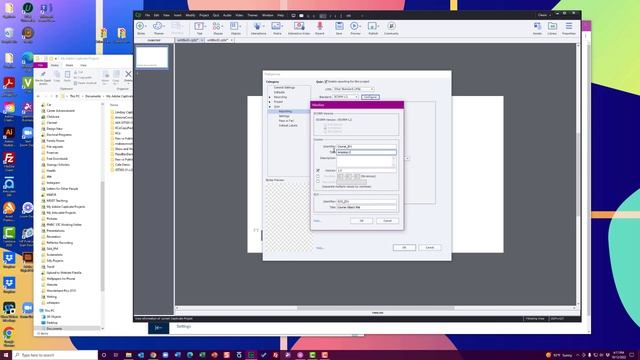Select Reporting under Quiz category
640x360 pixels.
click(x=285, y=111)
